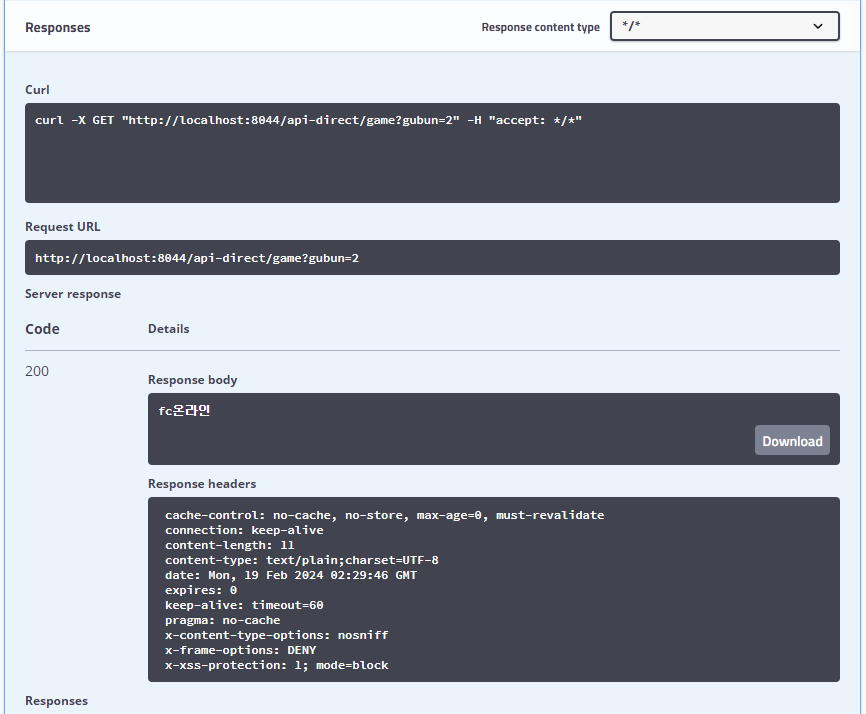
Task: Click the date header line
Action: click(291, 575)
